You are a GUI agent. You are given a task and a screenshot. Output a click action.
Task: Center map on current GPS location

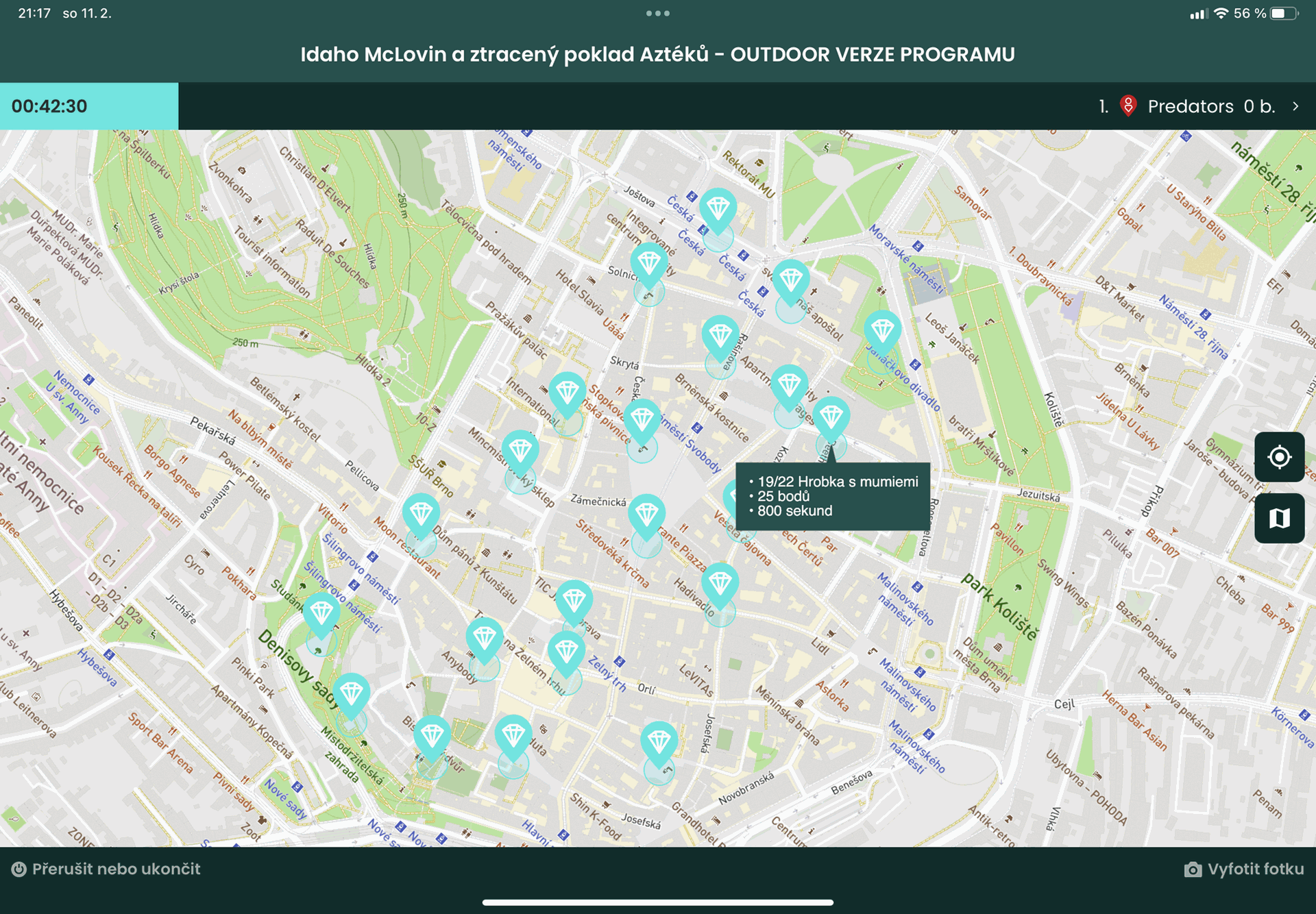point(1279,457)
